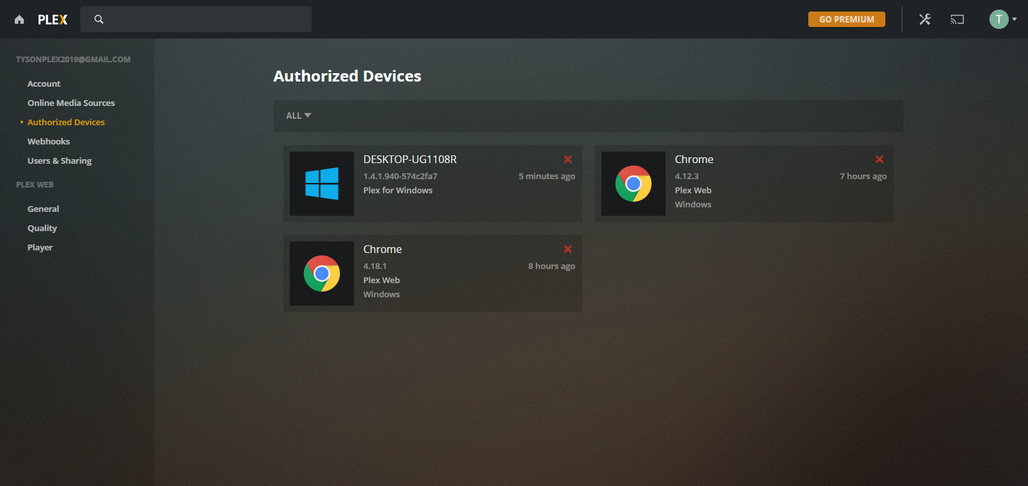Open Users & Sharing settings
1028x486 pixels.
pos(59,161)
